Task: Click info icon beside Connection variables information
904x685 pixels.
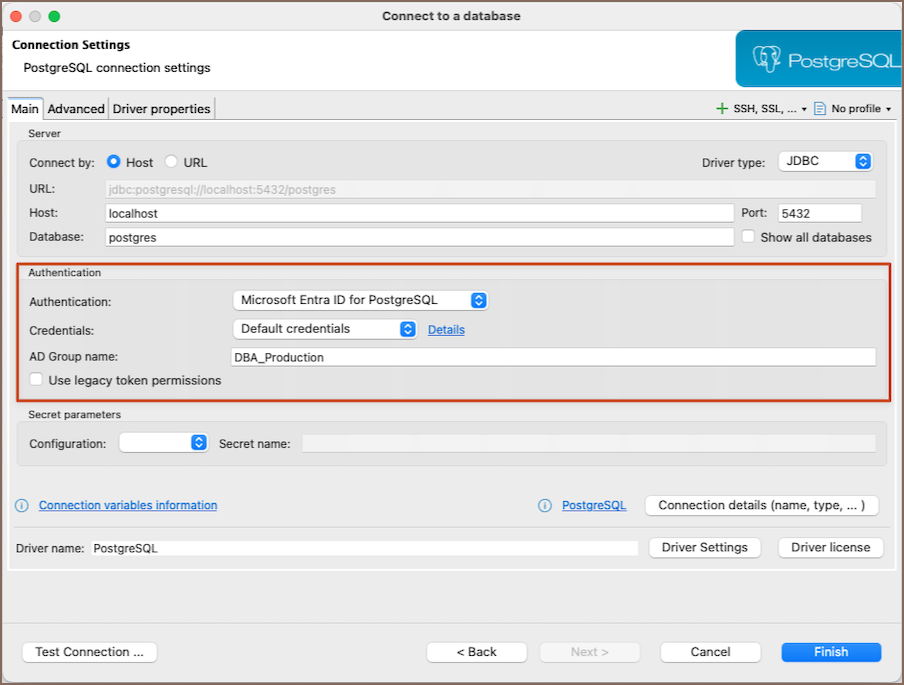Action: (22, 506)
